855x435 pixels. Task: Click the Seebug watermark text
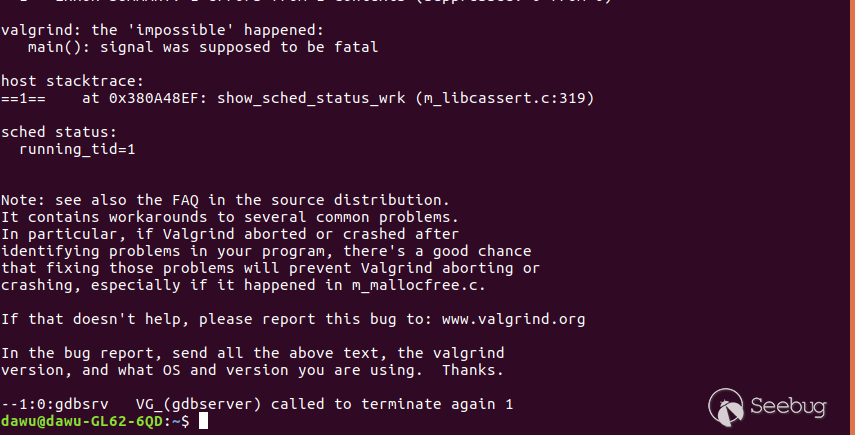(x=792, y=408)
